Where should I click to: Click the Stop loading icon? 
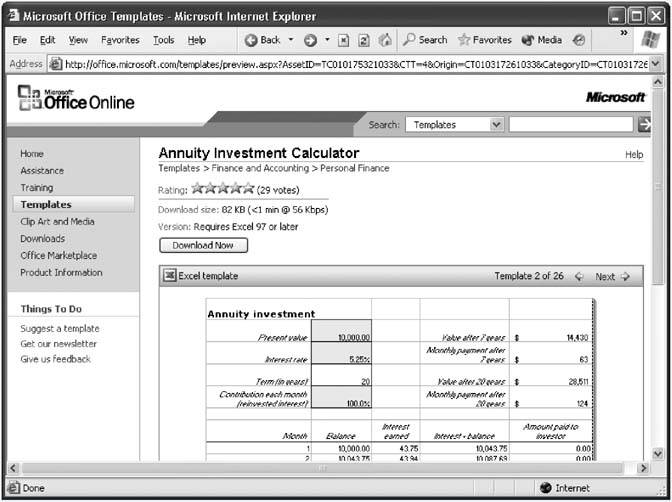343,40
